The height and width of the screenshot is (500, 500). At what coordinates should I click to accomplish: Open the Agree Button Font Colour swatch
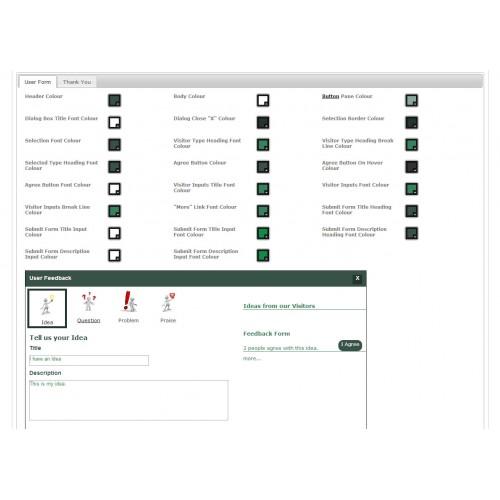(x=114, y=189)
